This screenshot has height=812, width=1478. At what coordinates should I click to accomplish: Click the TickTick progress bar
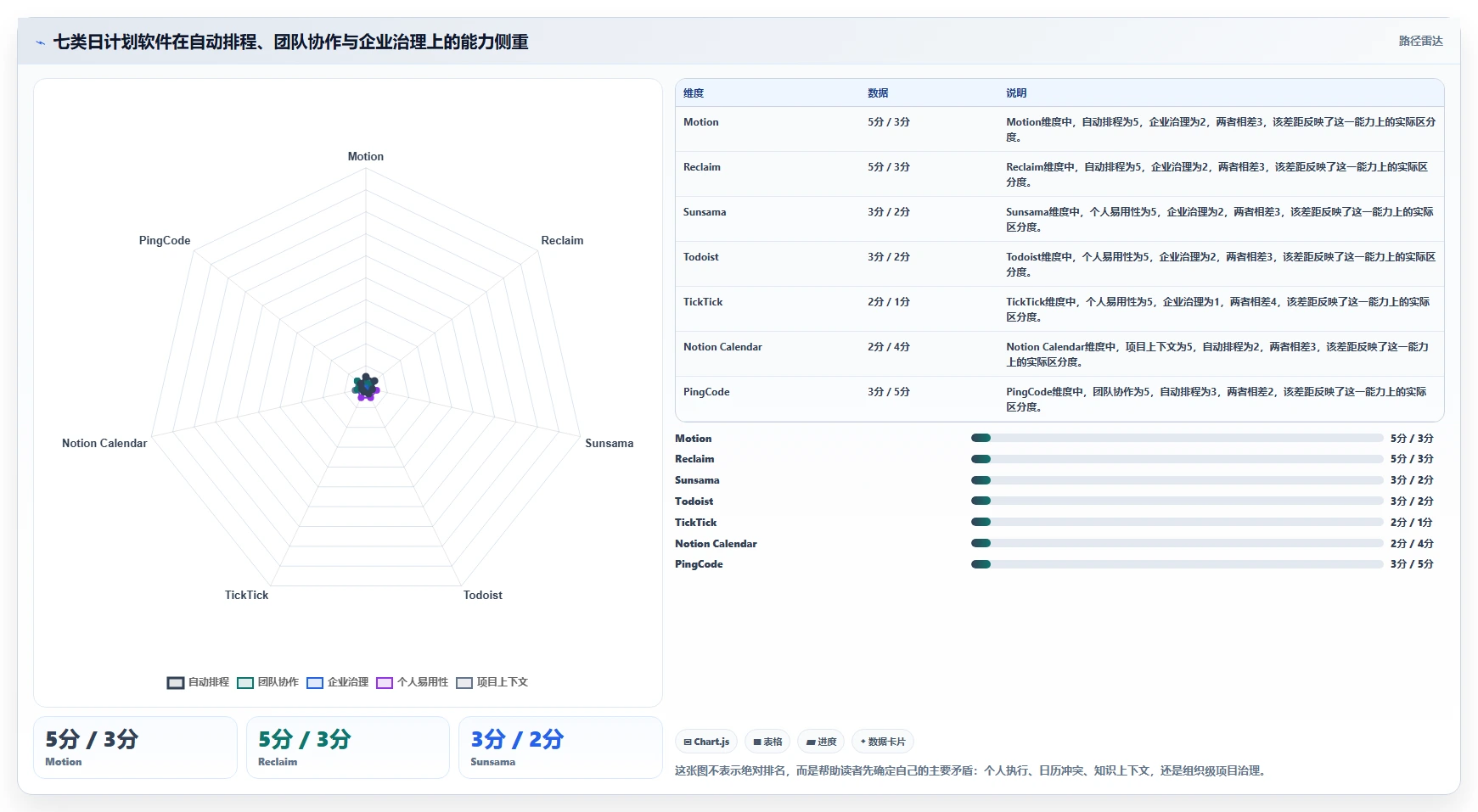[1177, 522]
